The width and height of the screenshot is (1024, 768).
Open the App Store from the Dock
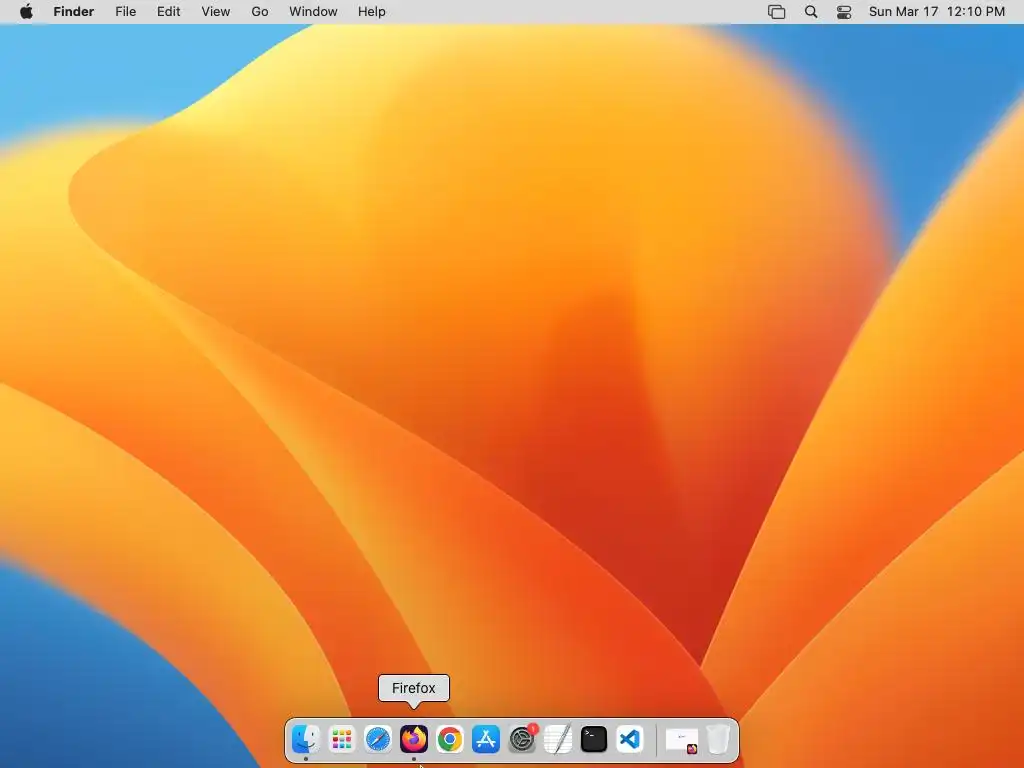click(x=485, y=739)
